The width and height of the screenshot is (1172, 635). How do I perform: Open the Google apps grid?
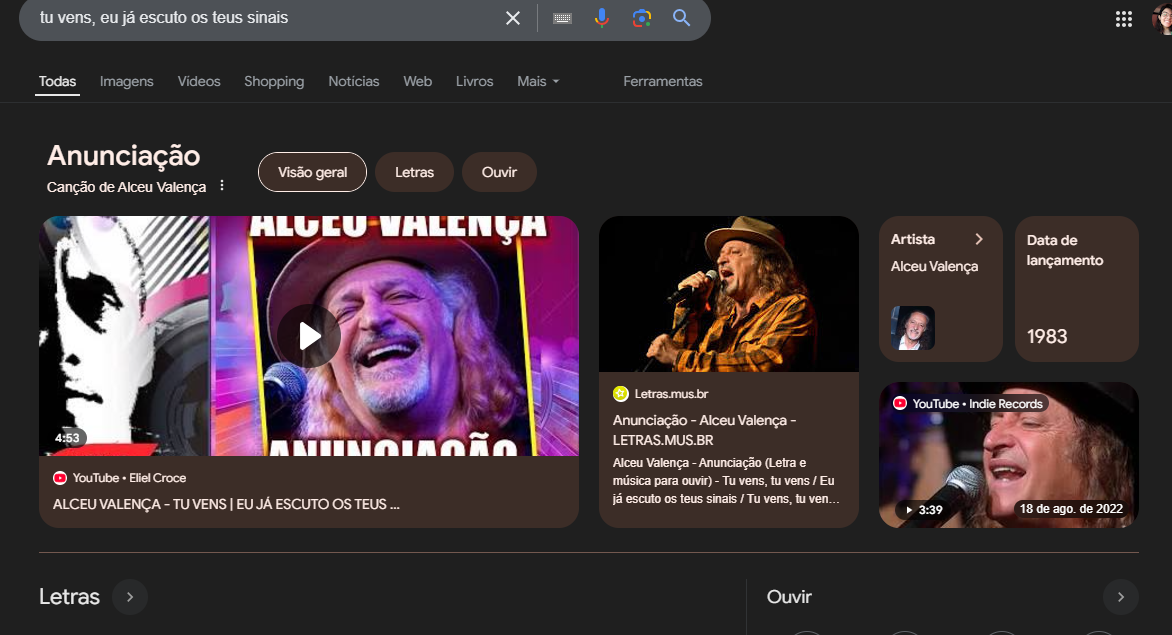click(1123, 19)
